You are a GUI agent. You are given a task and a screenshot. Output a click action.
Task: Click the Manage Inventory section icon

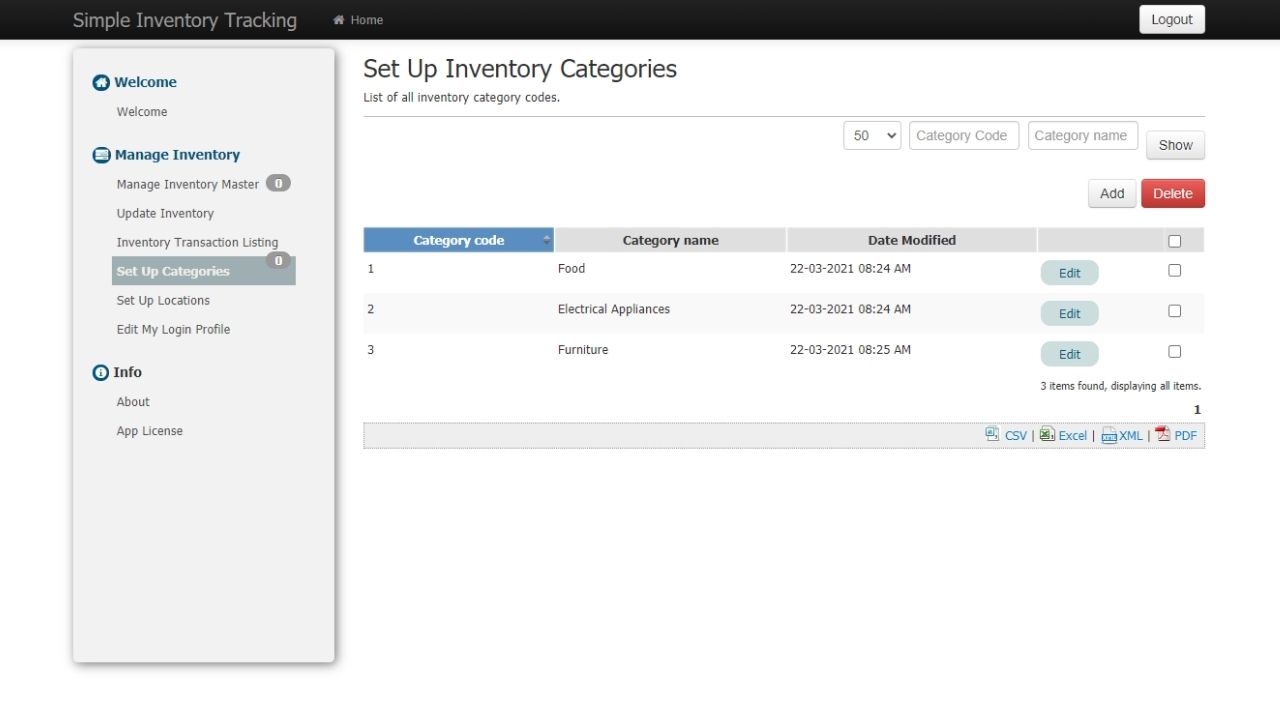(101, 155)
